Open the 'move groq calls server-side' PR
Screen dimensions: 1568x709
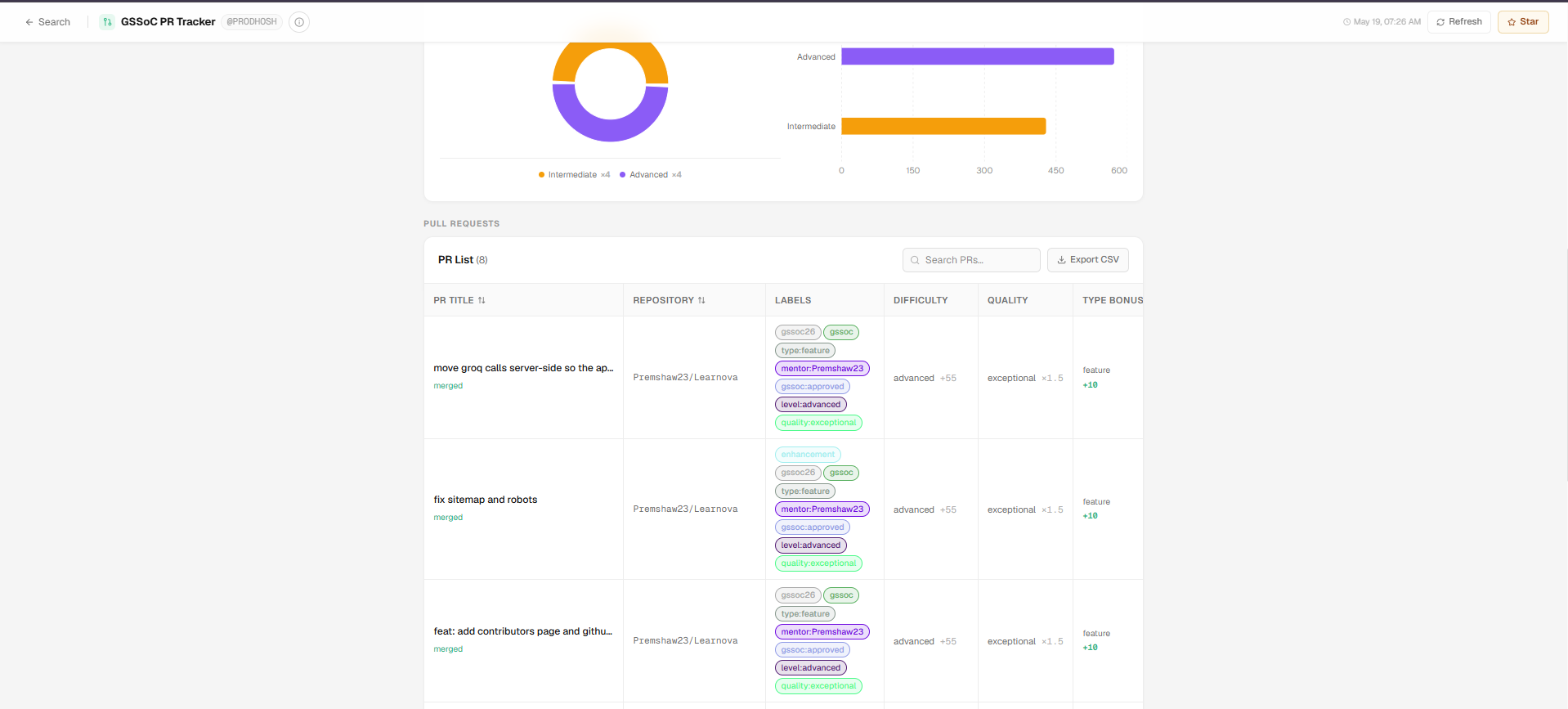click(x=523, y=368)
